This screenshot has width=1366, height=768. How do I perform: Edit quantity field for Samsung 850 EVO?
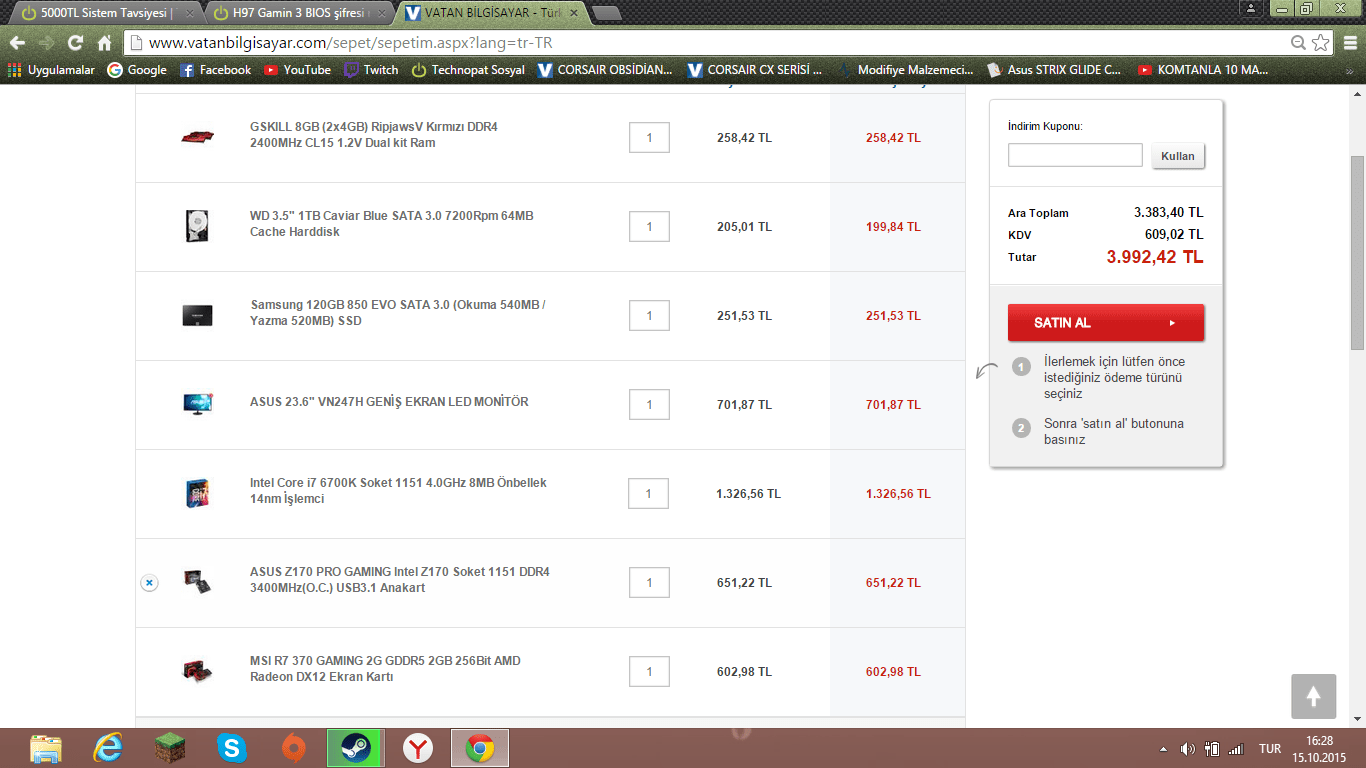pos(649,316)
